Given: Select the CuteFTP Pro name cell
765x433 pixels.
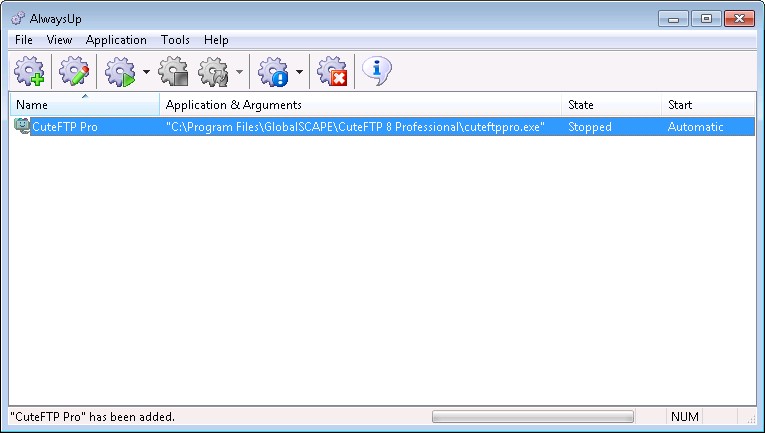Looking at the screenshot, I should point(65,127).
